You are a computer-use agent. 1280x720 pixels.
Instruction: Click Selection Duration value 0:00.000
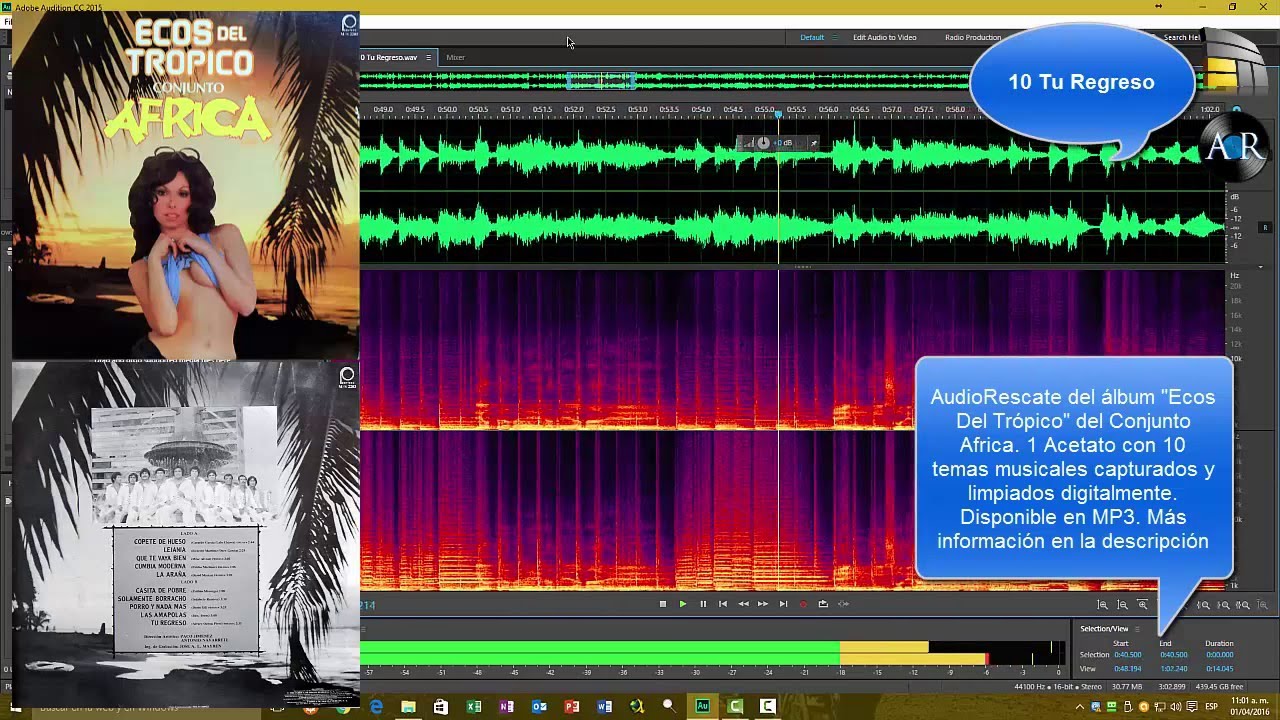click(x=1219, y=655)
